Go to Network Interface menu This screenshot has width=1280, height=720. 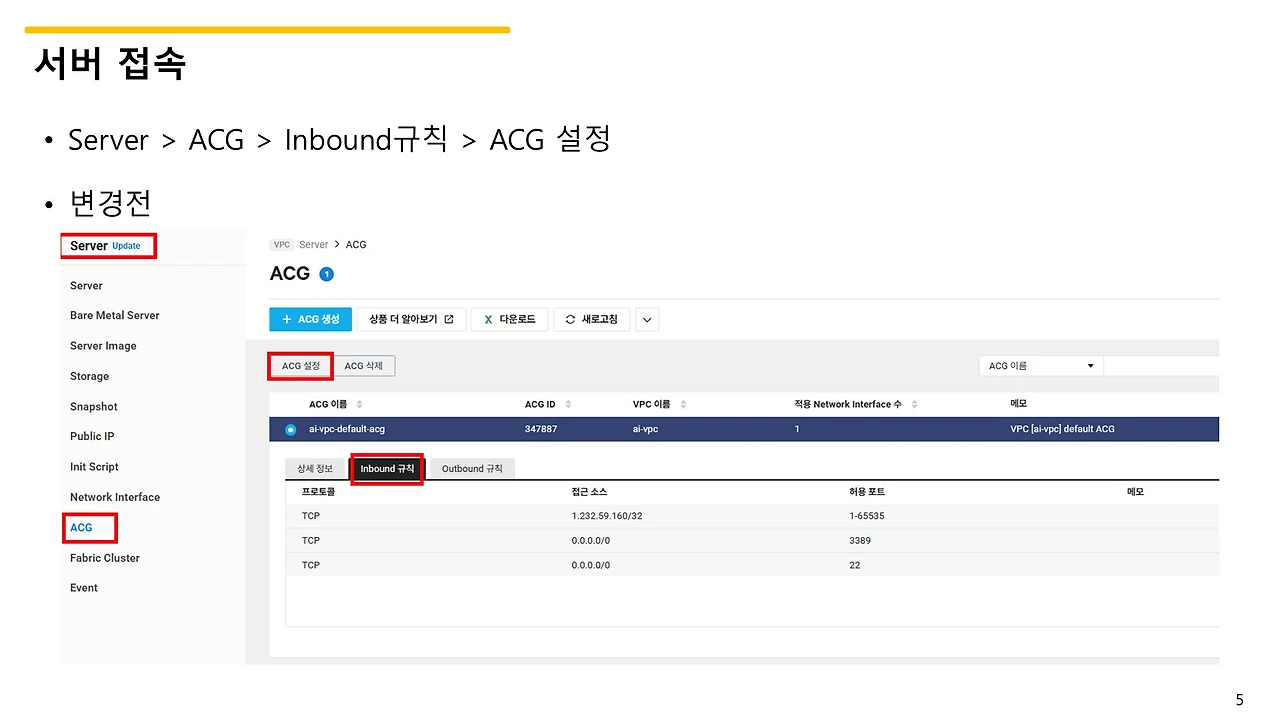(x=115, y=497)
